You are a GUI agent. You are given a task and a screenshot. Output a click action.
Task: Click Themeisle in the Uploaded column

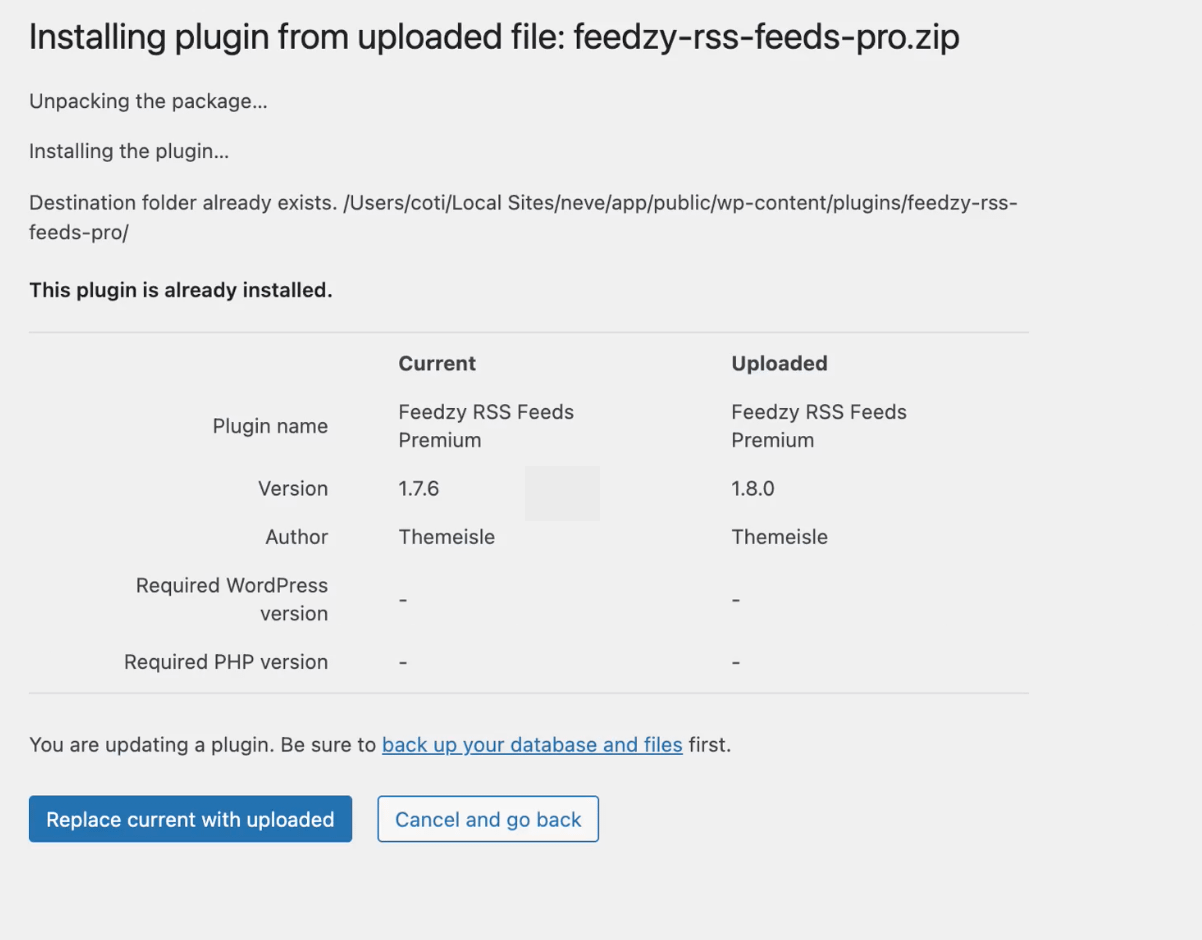(779, 537)
